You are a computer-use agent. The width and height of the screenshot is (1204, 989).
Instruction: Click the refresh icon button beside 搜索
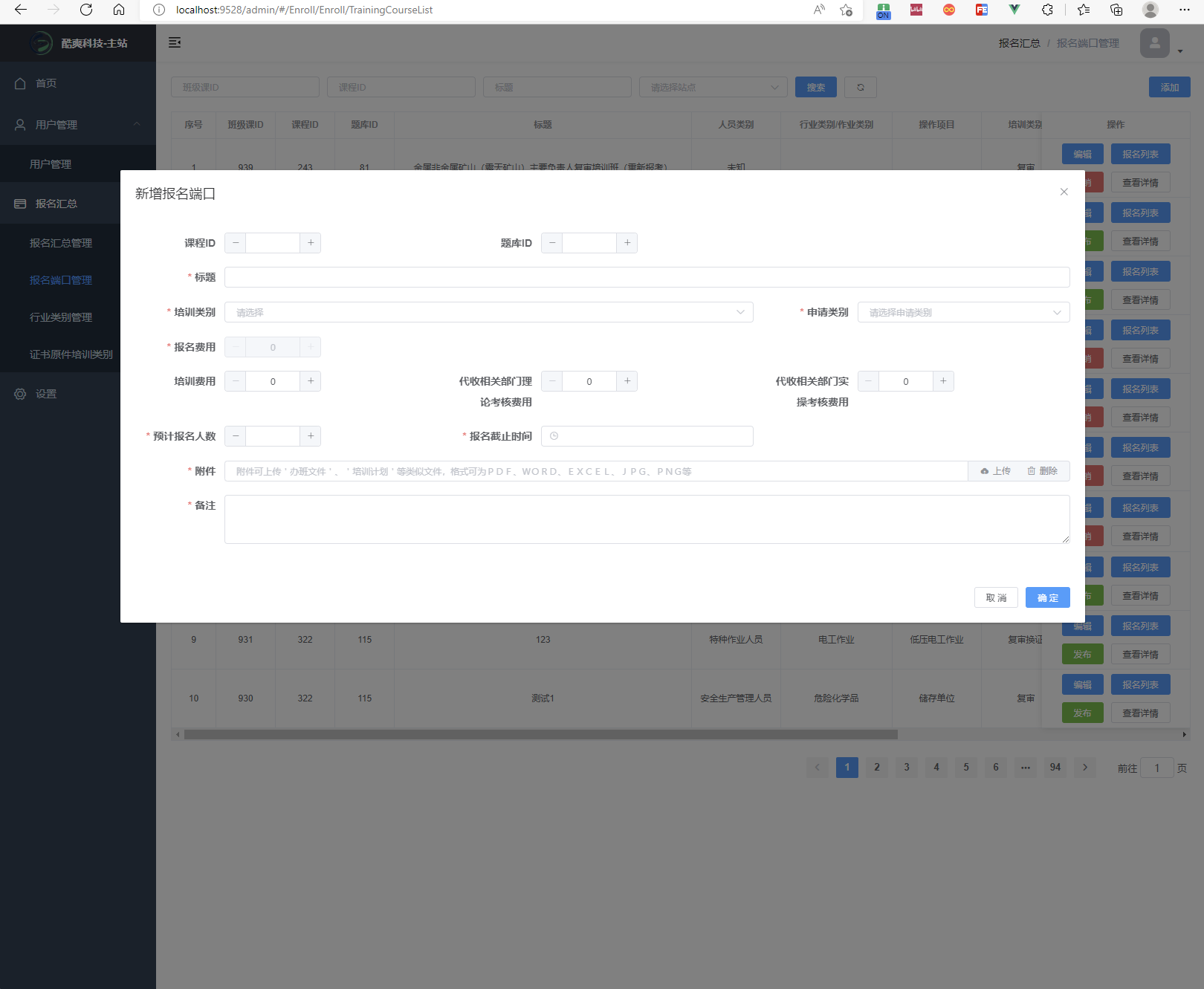[860, 87]
